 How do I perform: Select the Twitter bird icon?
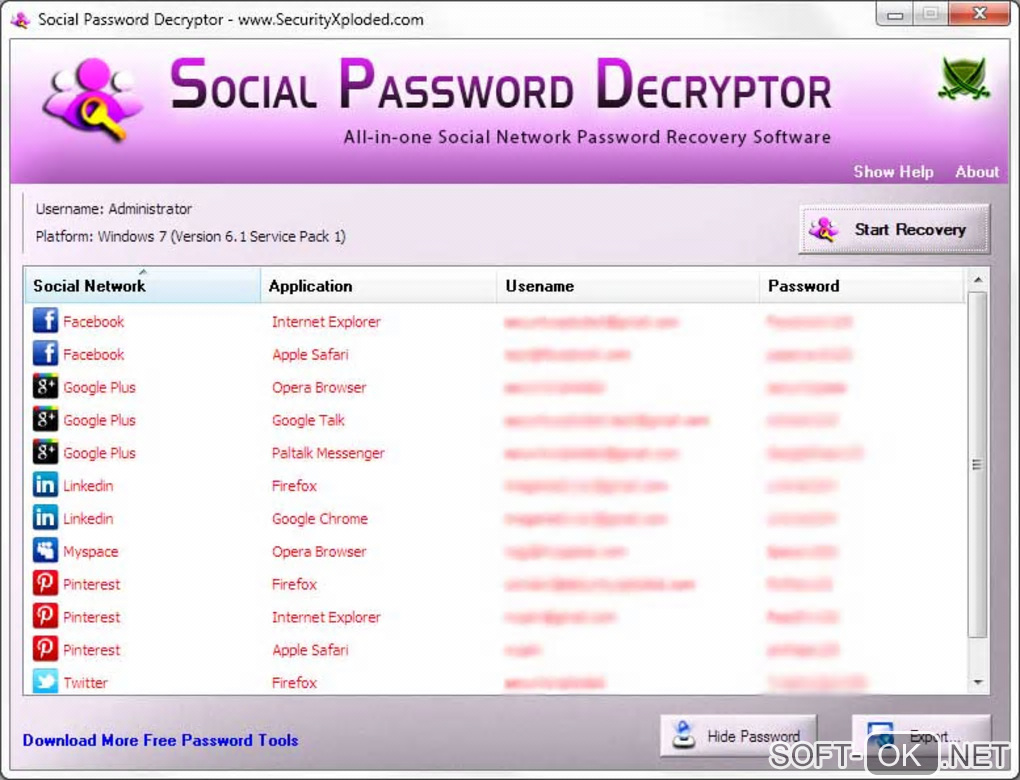[45, 681]
